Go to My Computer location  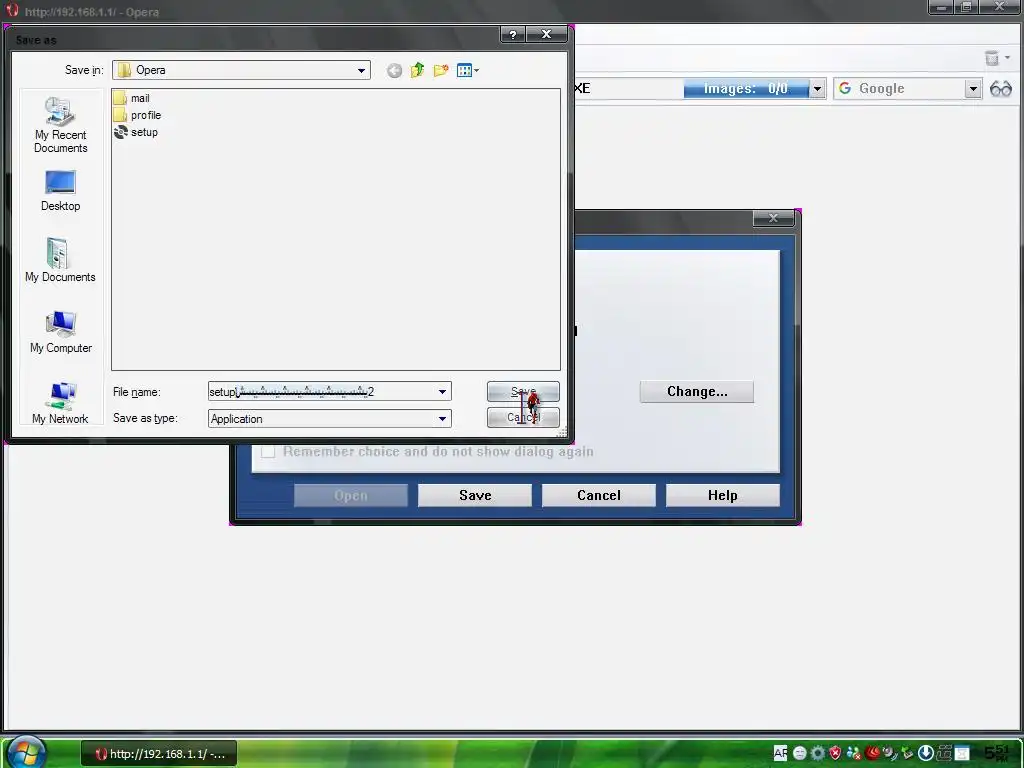point(61,332)
